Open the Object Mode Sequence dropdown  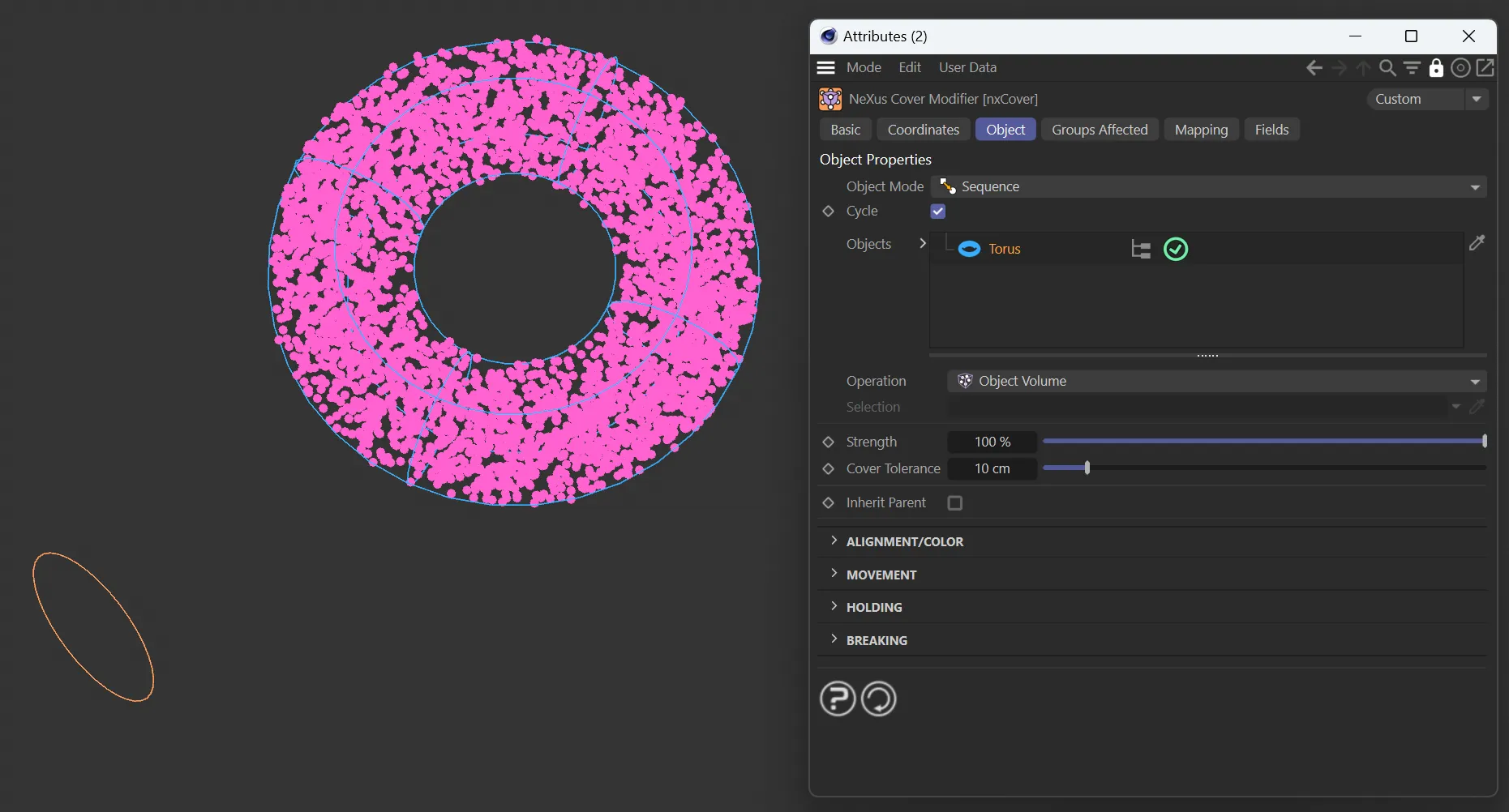[1208, 187]
